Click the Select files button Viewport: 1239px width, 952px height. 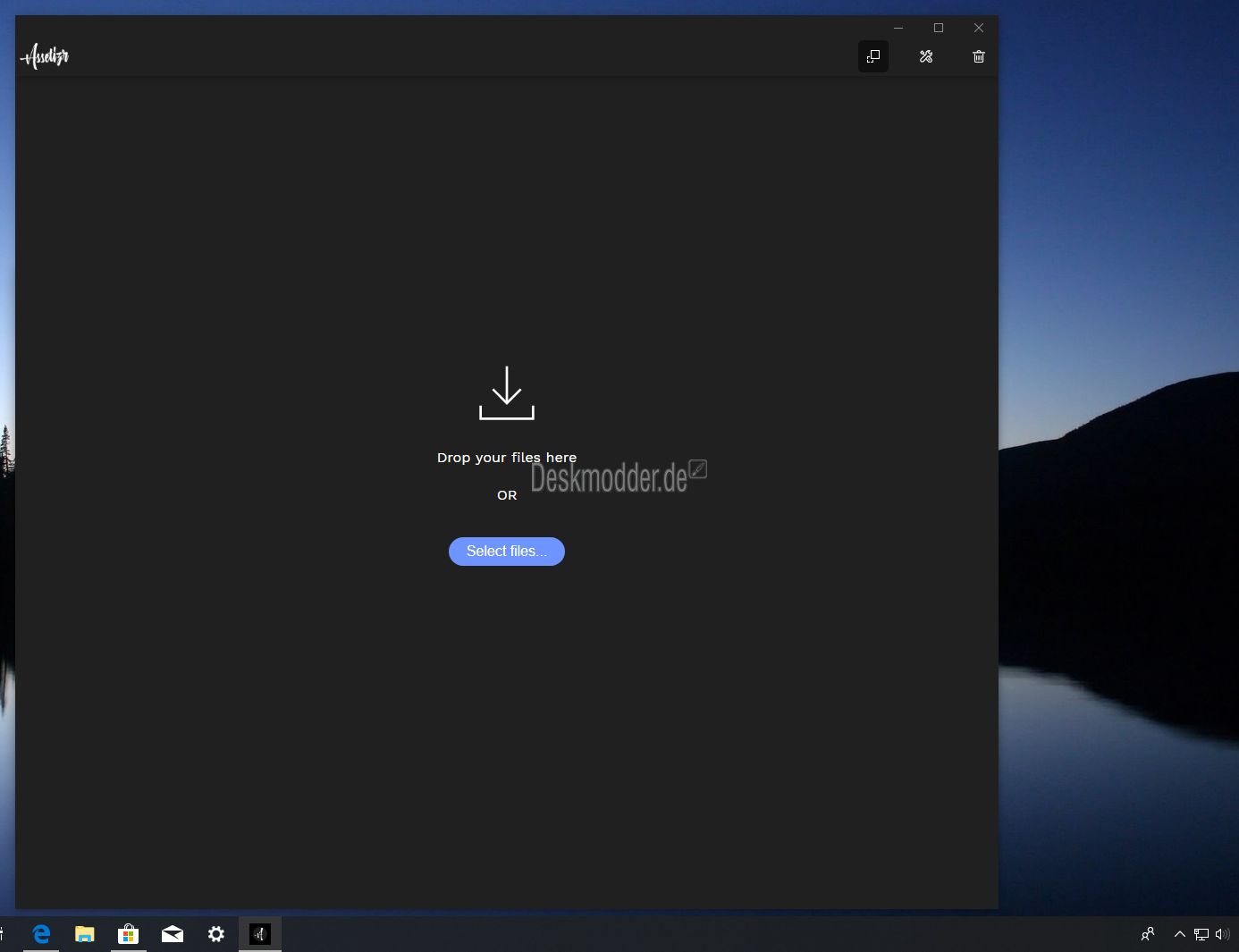click(506, 552)
